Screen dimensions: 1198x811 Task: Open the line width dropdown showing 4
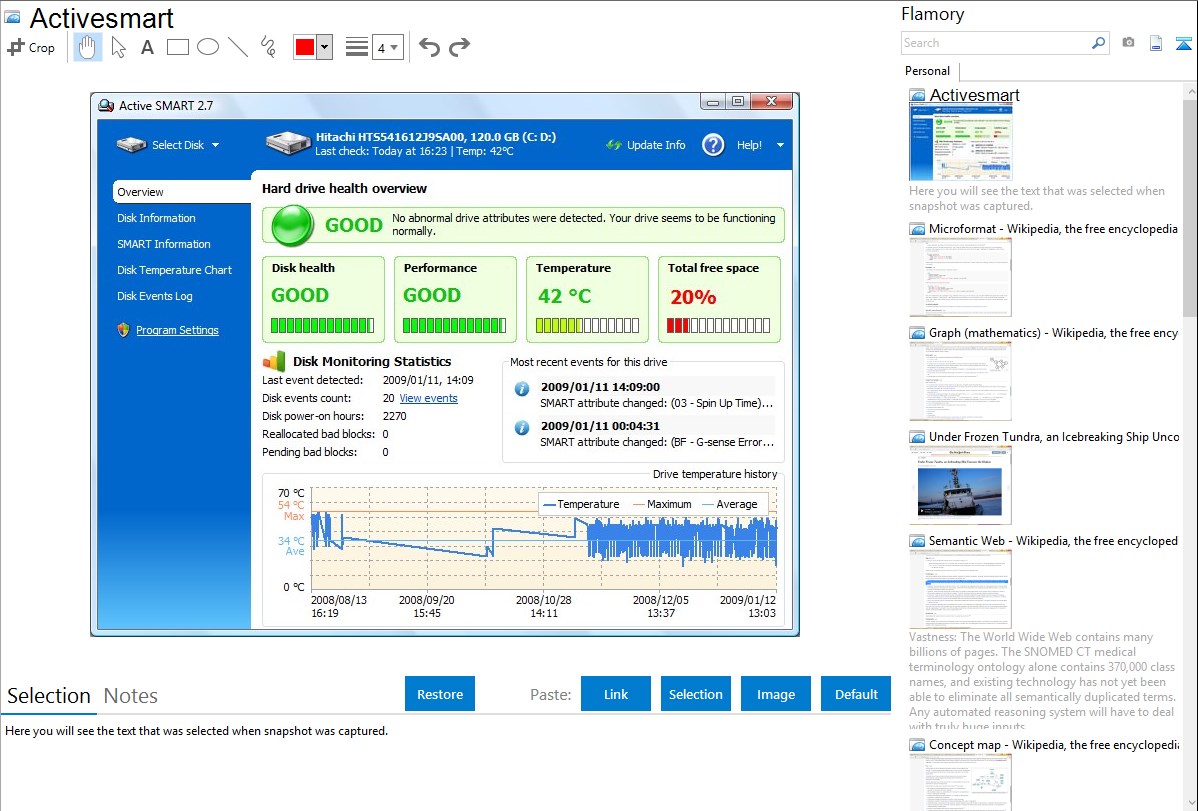pyautogui.click(x=388, y=47)
